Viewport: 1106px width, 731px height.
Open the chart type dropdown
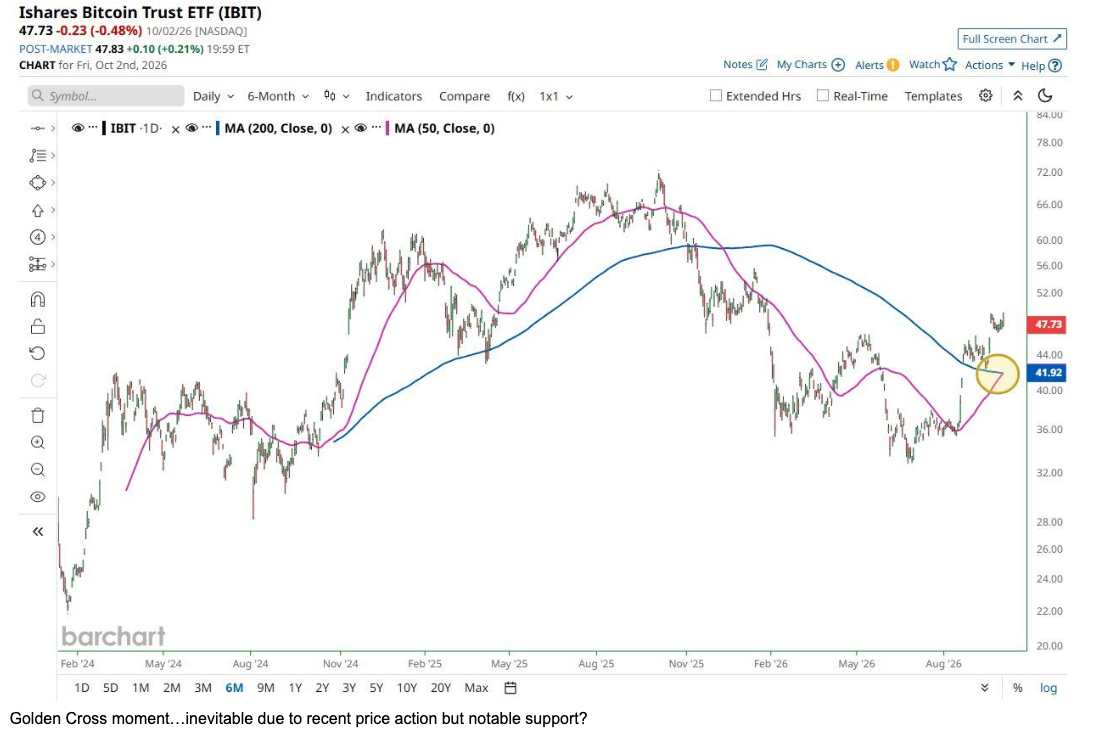(x=336, y=96)
